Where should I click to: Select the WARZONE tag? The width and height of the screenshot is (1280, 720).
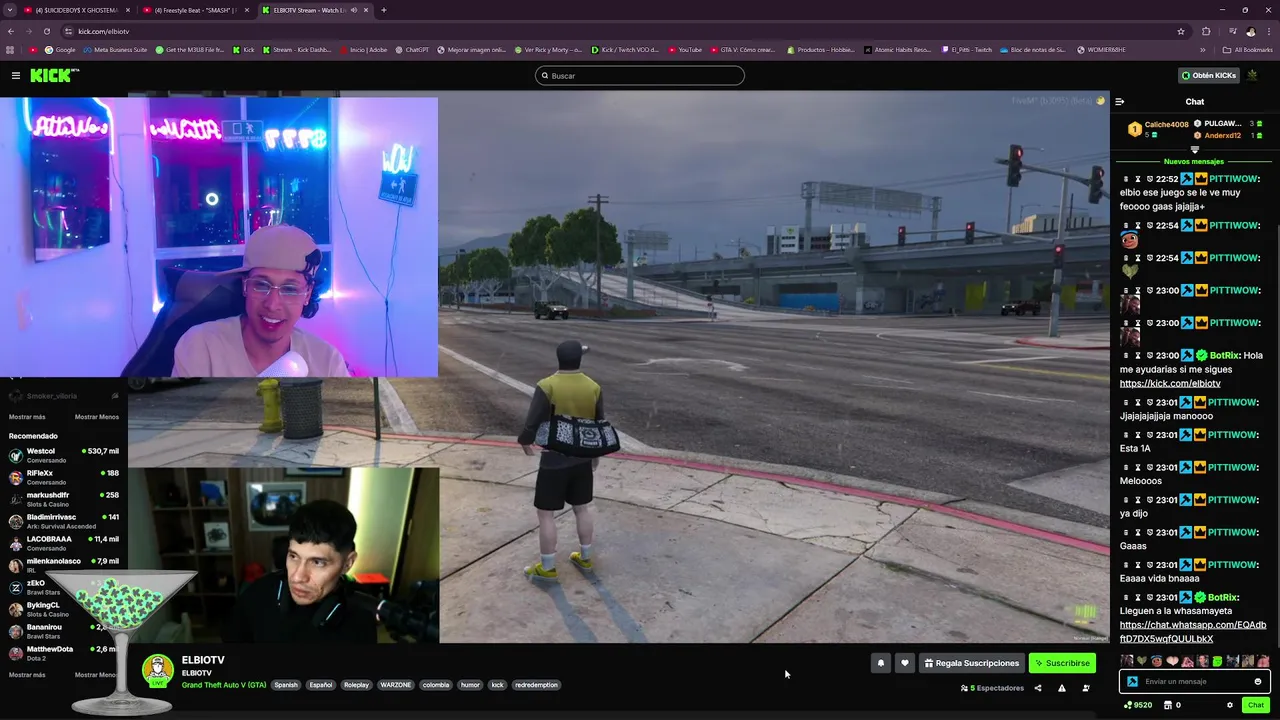point(395,685)
